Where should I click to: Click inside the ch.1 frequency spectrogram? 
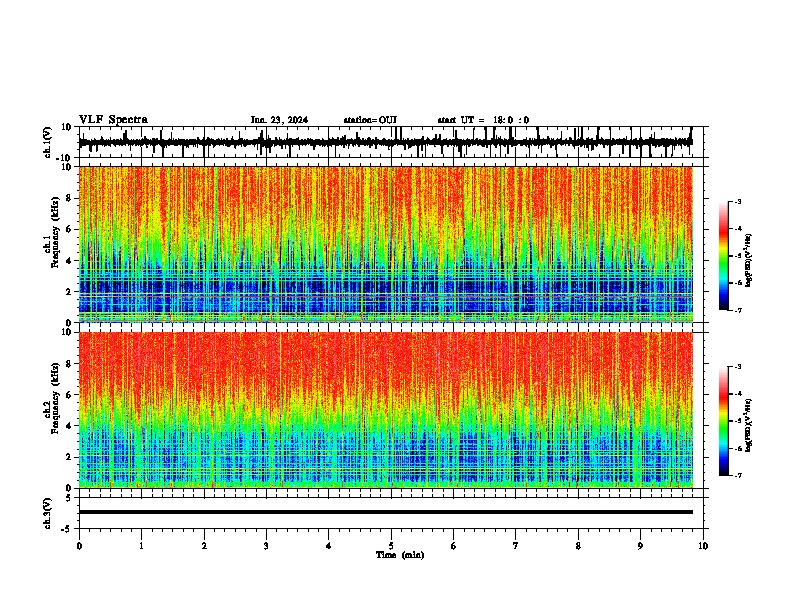(x=386, y=244)
